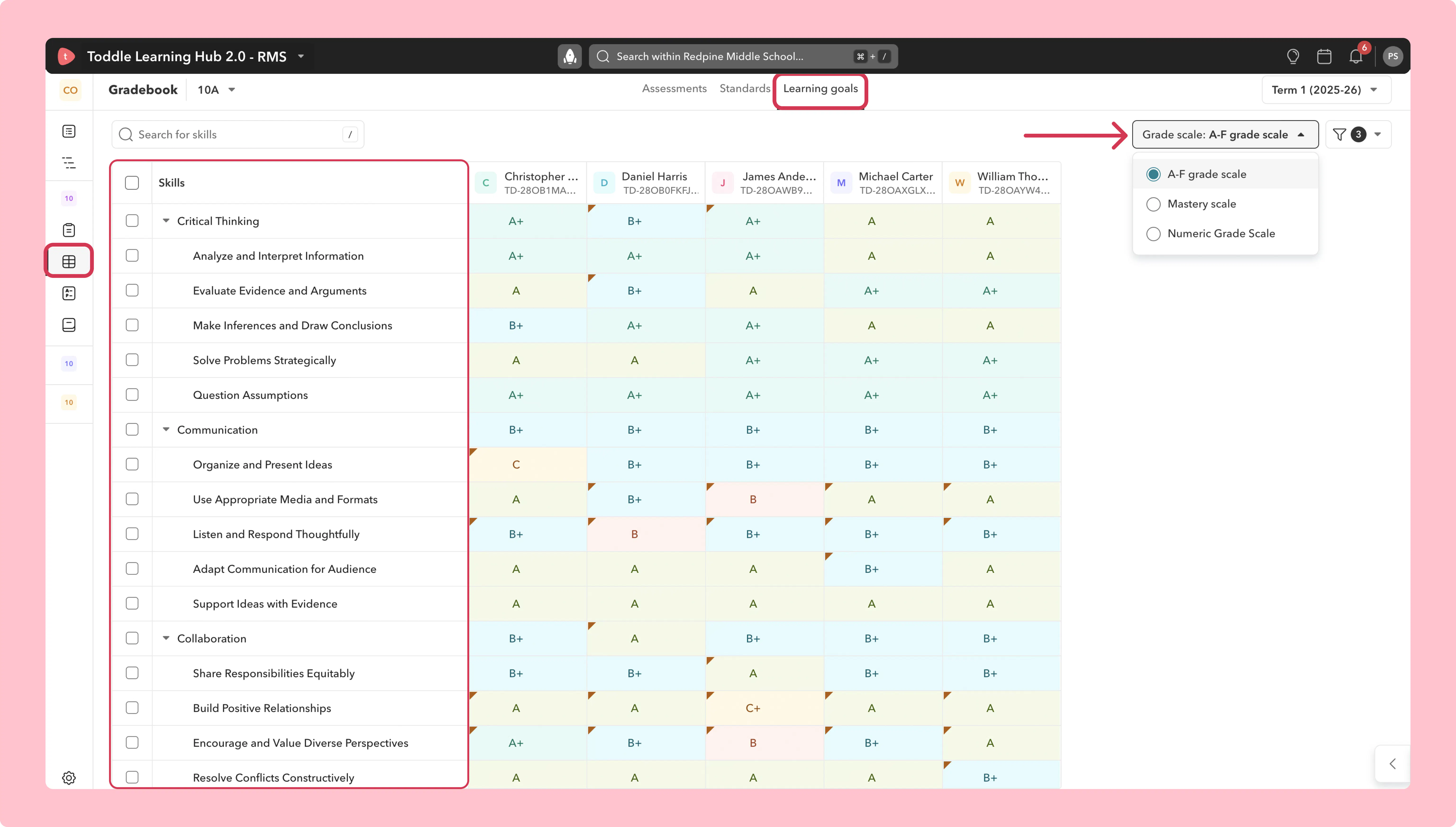Image resolution: width=1456 pixels, height=827 pixels.
Task: Click the Search for skills field
Action: [x=238, y=135]
